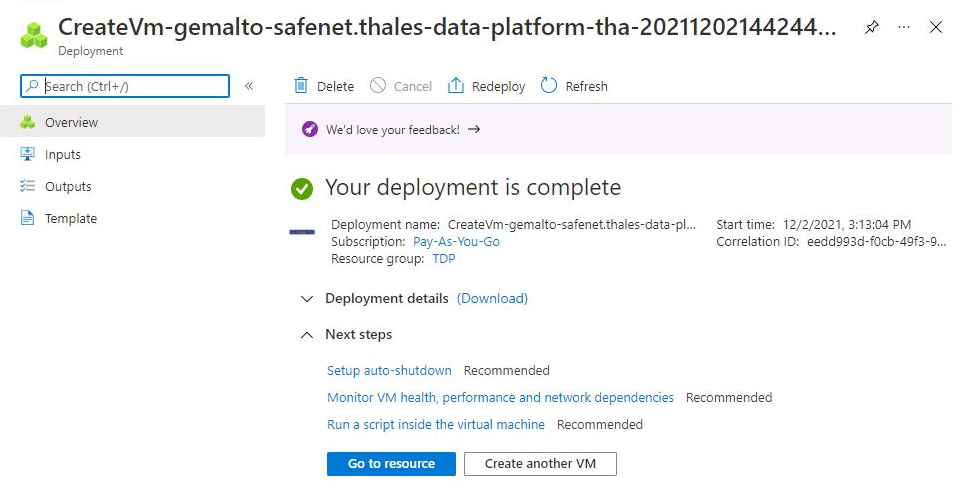The height and width of the screenshot is (500, 963).
Task: Click the green checkmark success icon
Action: coord(302,189)
